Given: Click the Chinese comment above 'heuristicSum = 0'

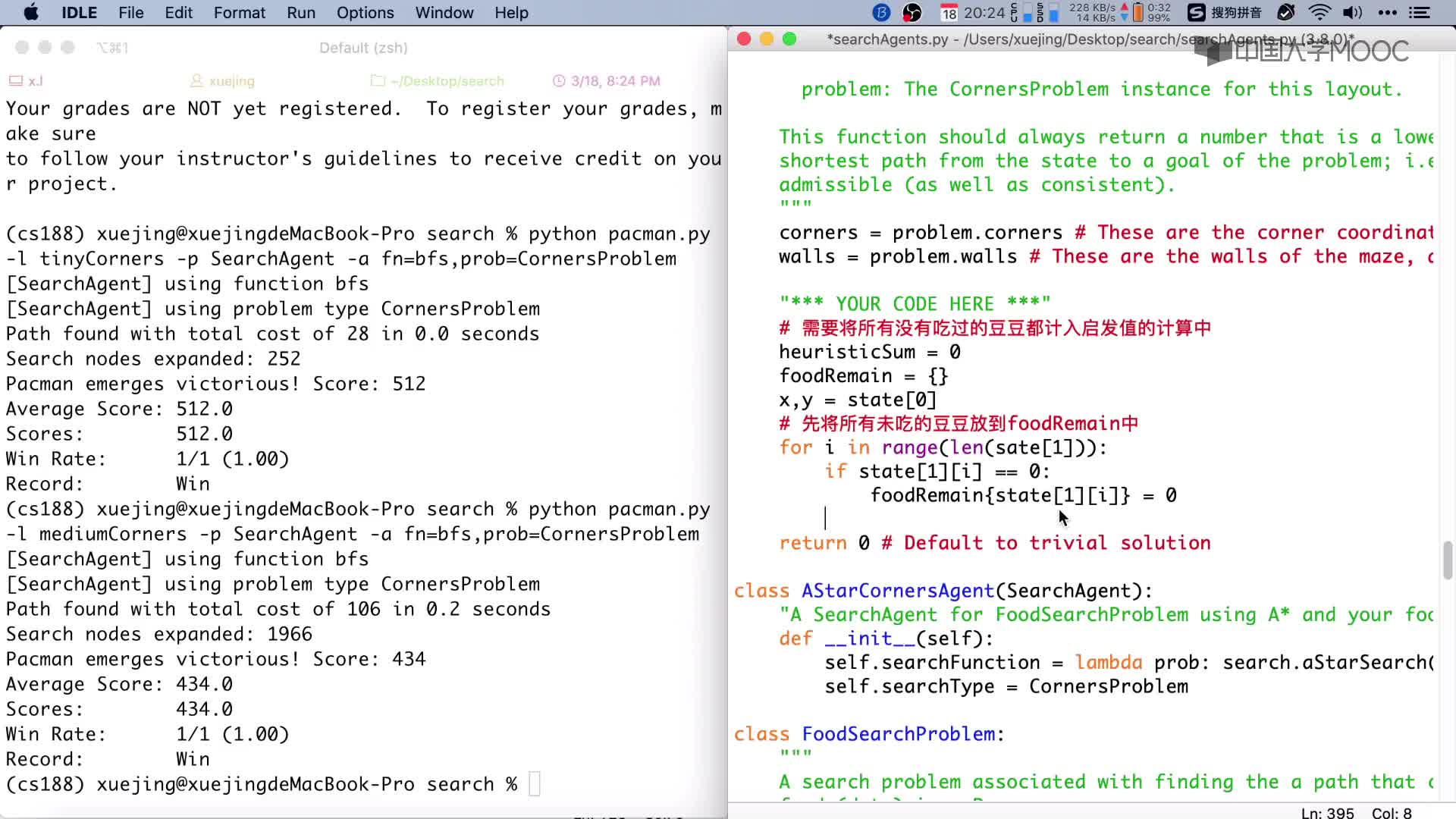Looking at the screenshot, I should tap(995, 328).
